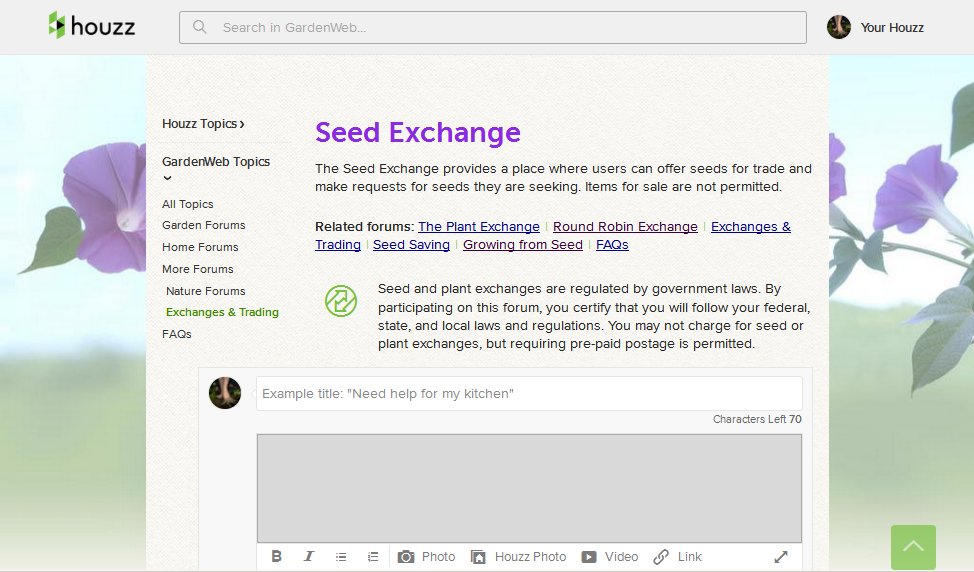Expand the editor to fullscreen
974x572 pixels.
(x=781, y=556)
